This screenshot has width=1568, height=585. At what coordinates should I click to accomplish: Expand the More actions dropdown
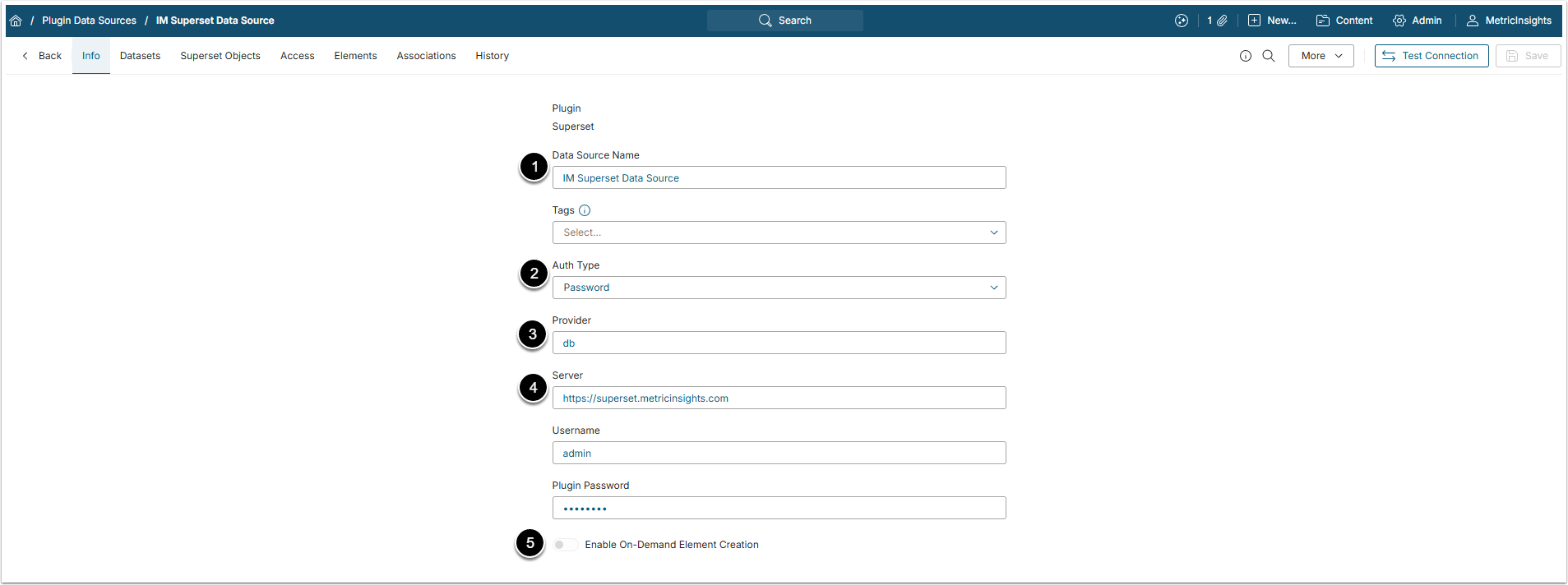(x=1321, y=56)
